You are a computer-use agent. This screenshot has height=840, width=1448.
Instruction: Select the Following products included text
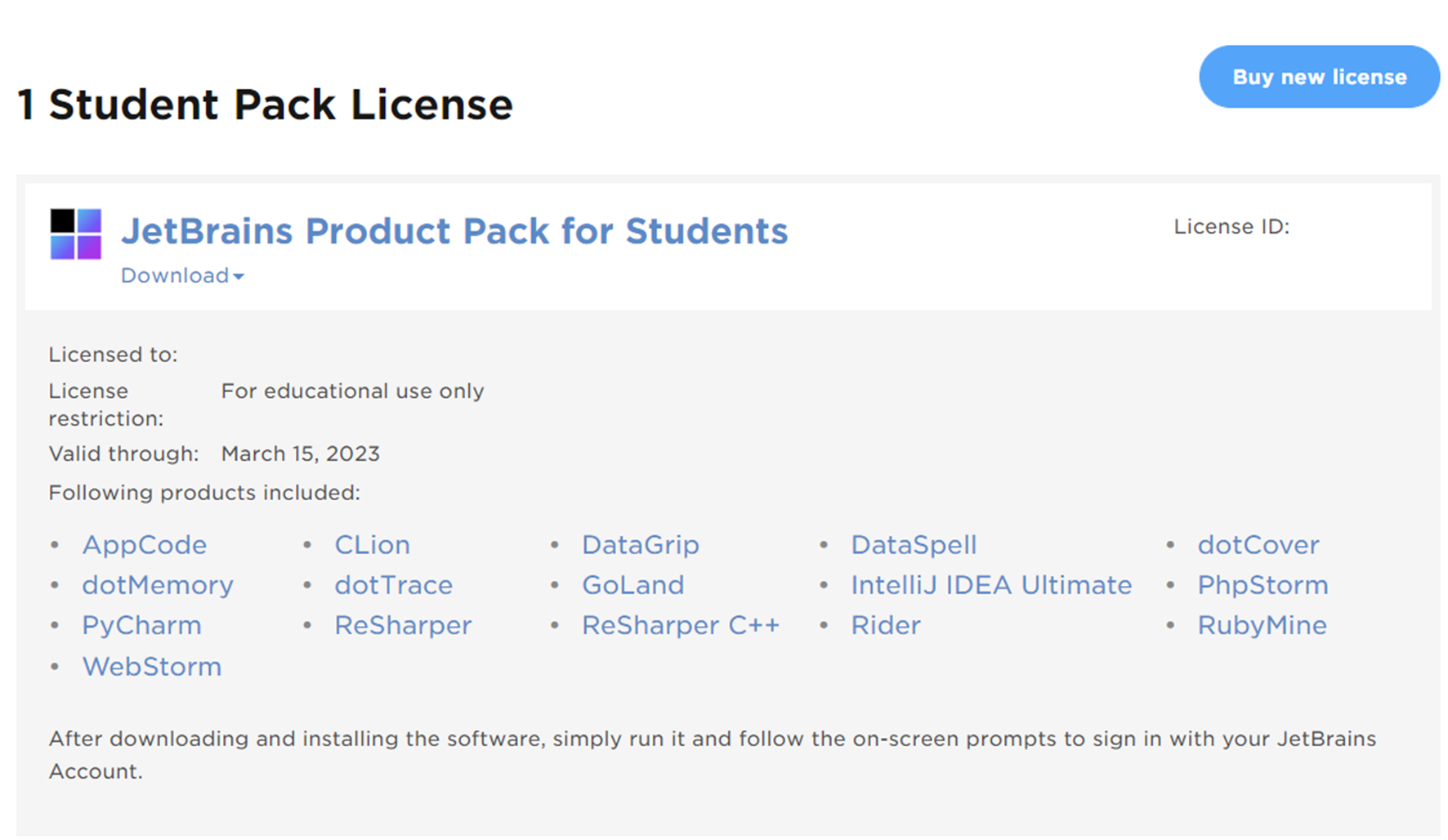pyautogui.click(x=204, y=493)
